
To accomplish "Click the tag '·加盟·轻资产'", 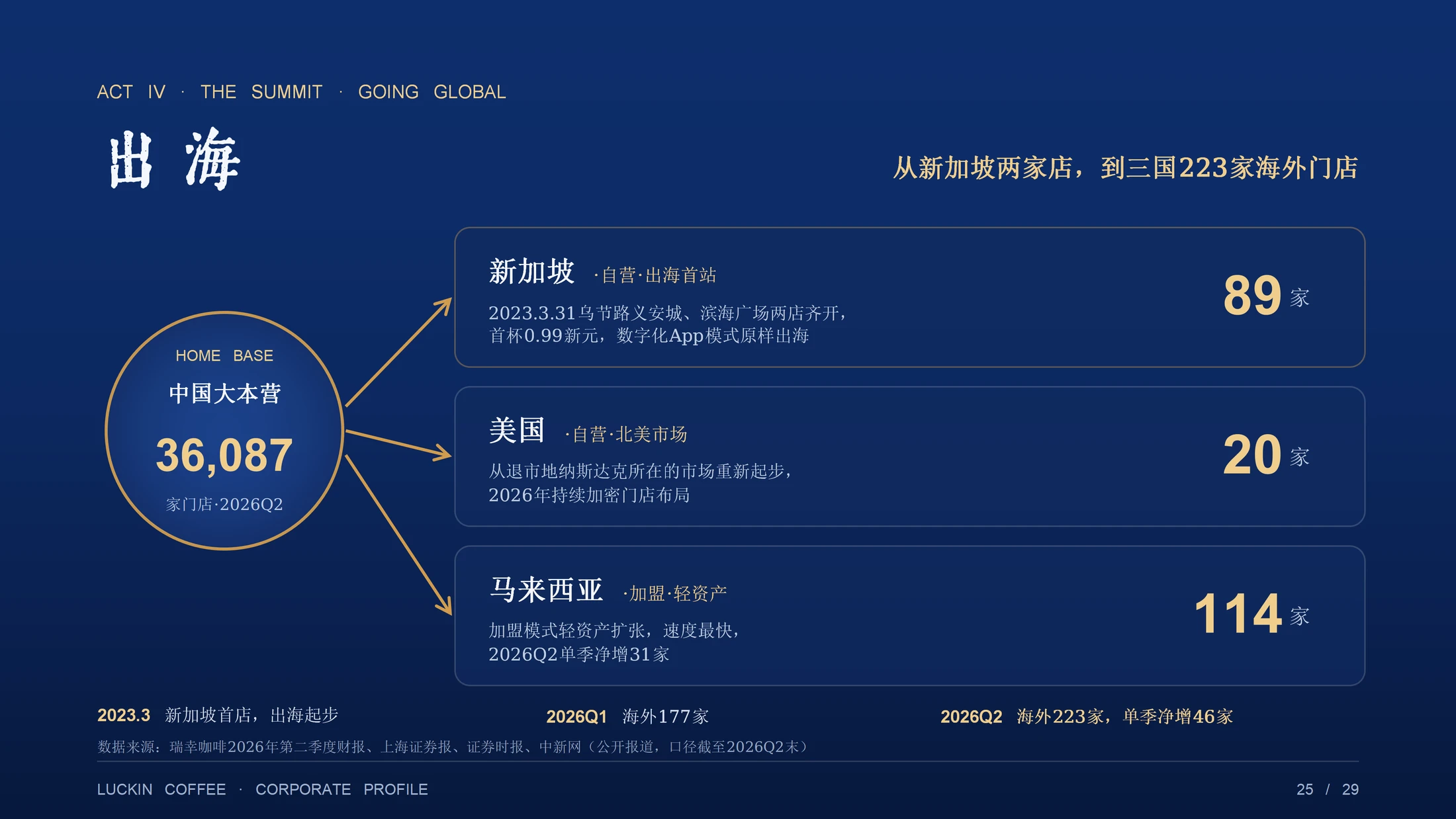I will [675, 593].
